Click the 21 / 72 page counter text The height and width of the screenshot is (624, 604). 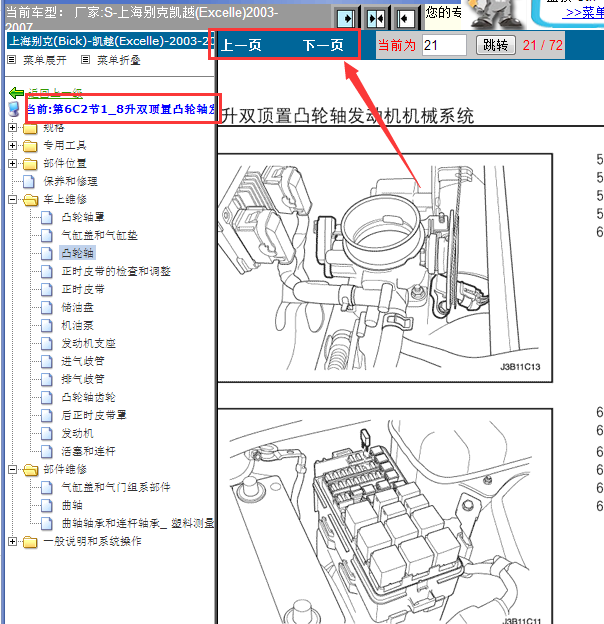click(x=543, y=45)
